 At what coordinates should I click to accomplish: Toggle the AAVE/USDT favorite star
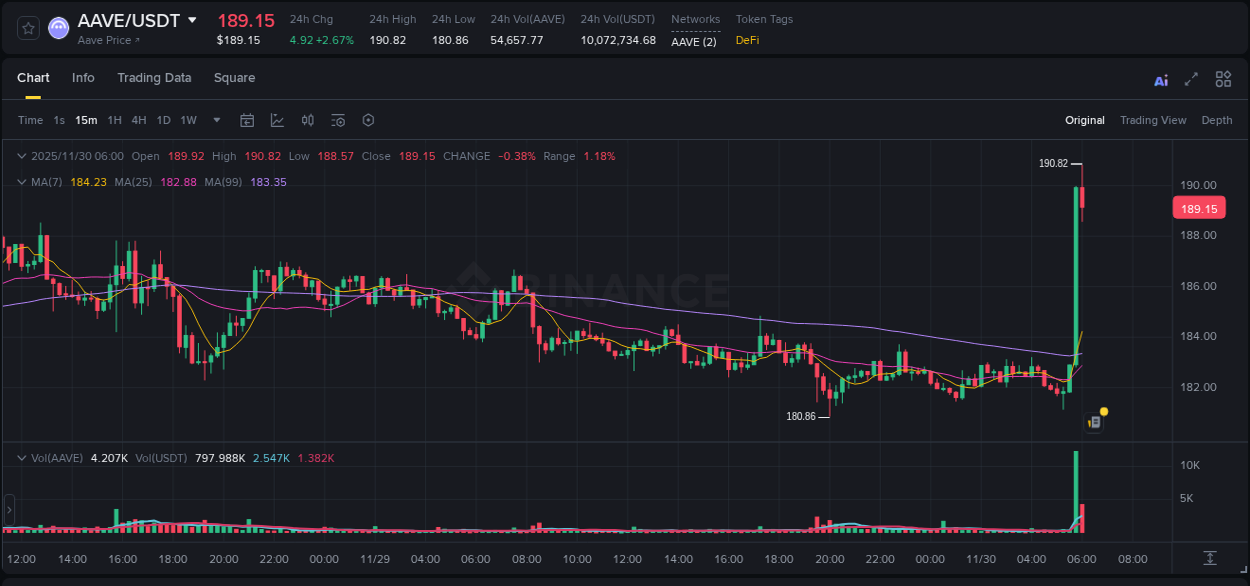(27, 28)
